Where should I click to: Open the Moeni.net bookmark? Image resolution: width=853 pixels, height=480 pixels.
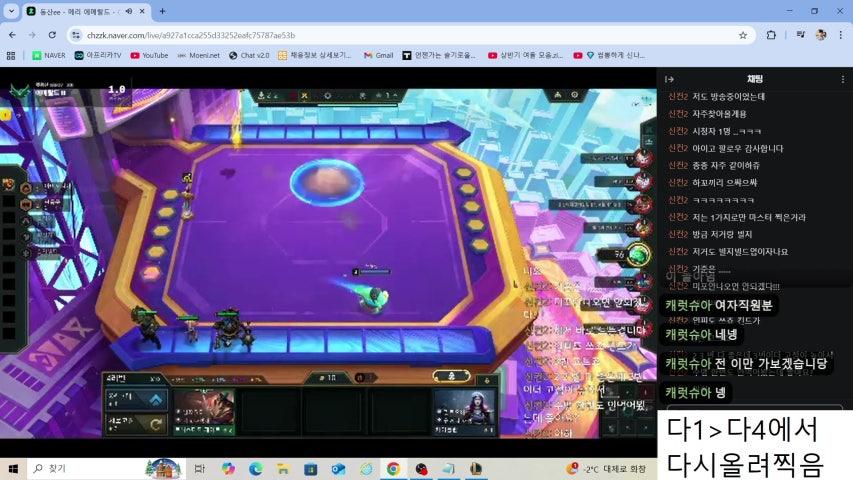[x=199, y=56]
